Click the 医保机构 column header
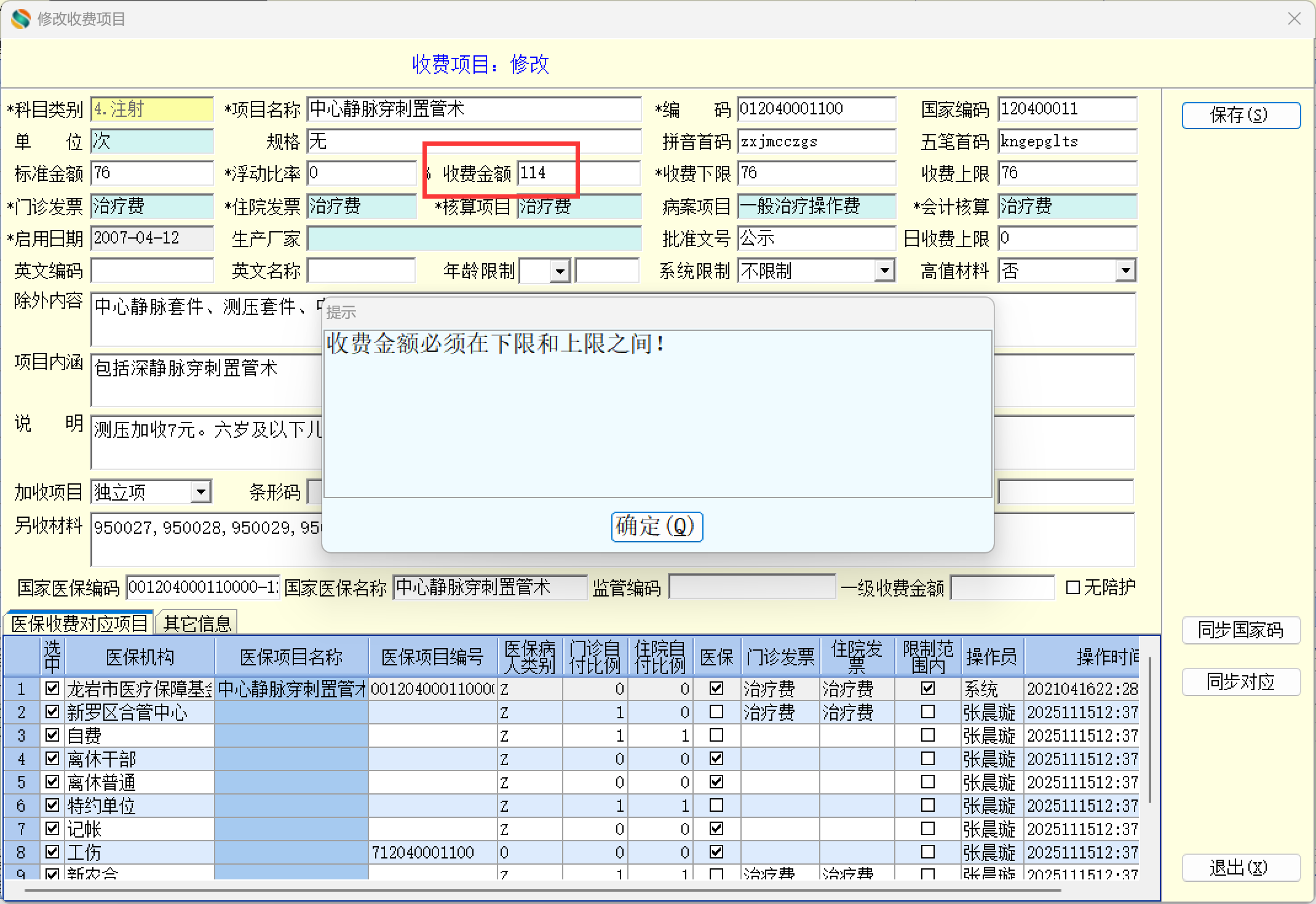Image resolution: width=1316 pixels, height=904 pixels. click(x=140, y=657)
